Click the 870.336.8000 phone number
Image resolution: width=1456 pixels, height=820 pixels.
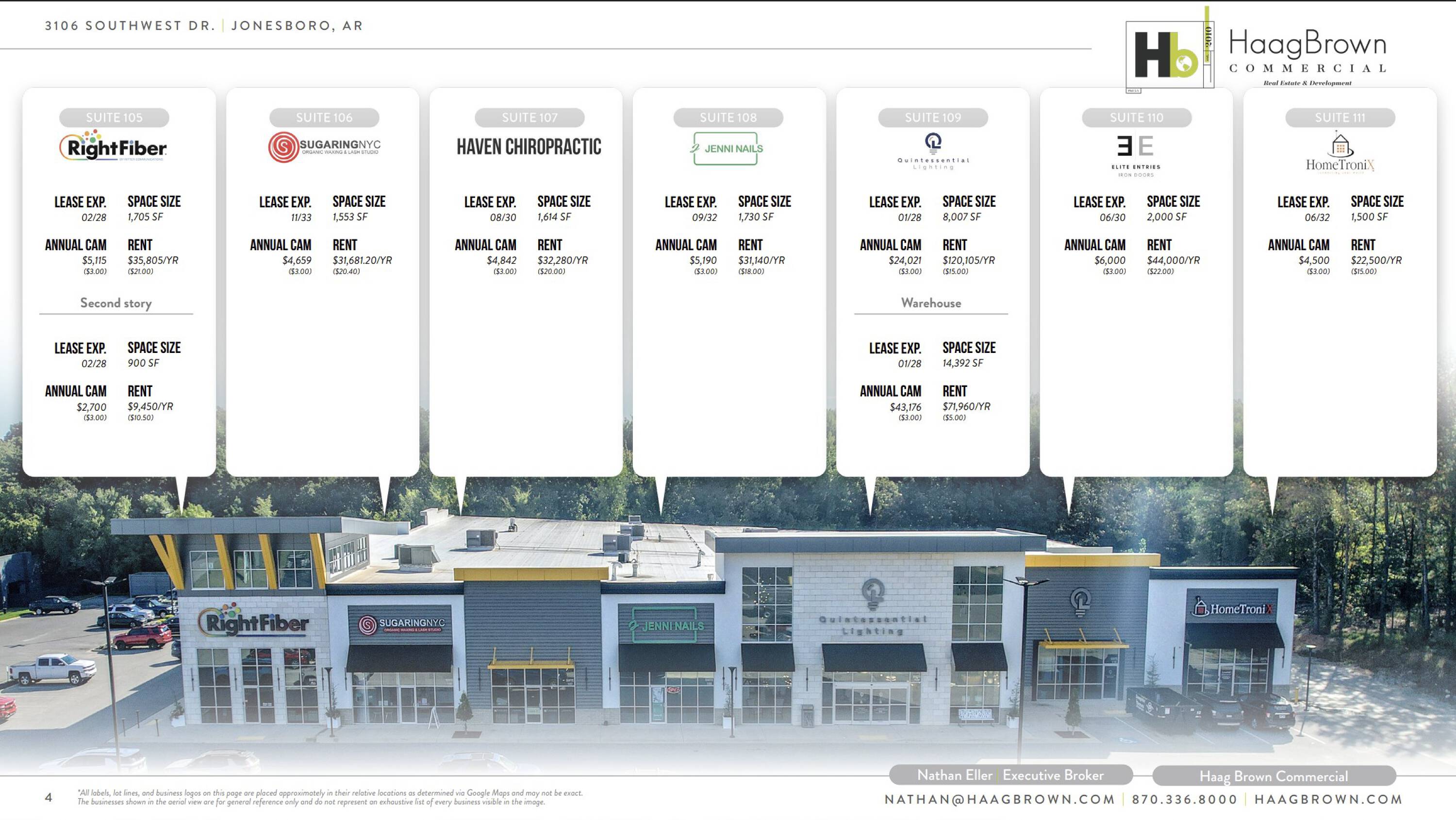point(1185,799)
